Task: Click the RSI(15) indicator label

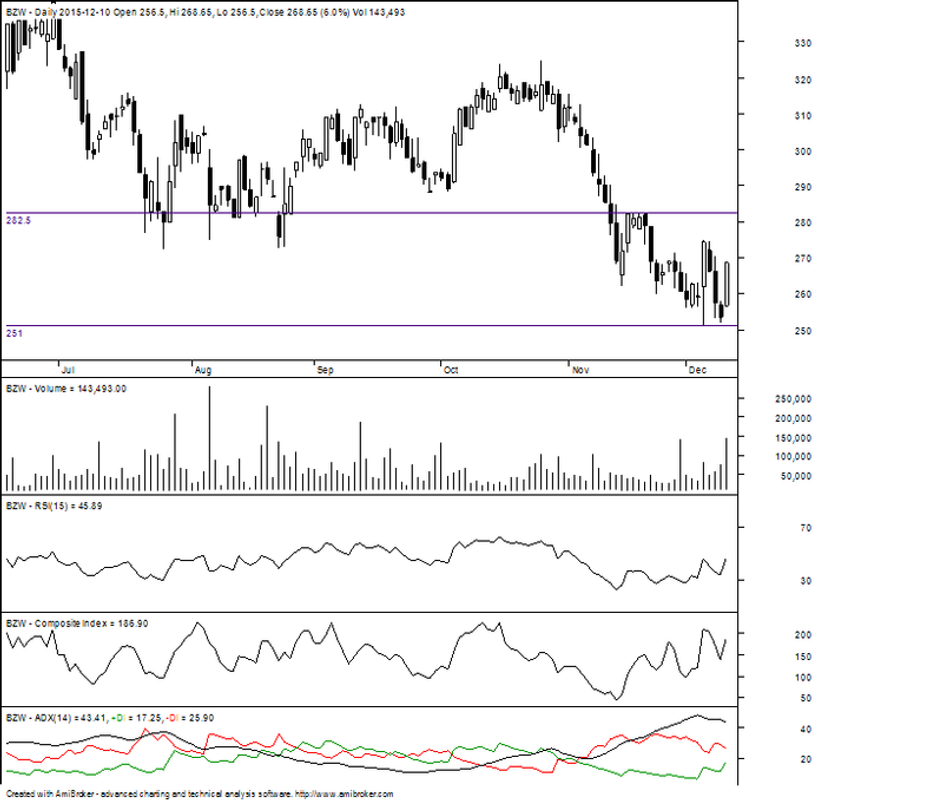Action: tap(54, 506)
